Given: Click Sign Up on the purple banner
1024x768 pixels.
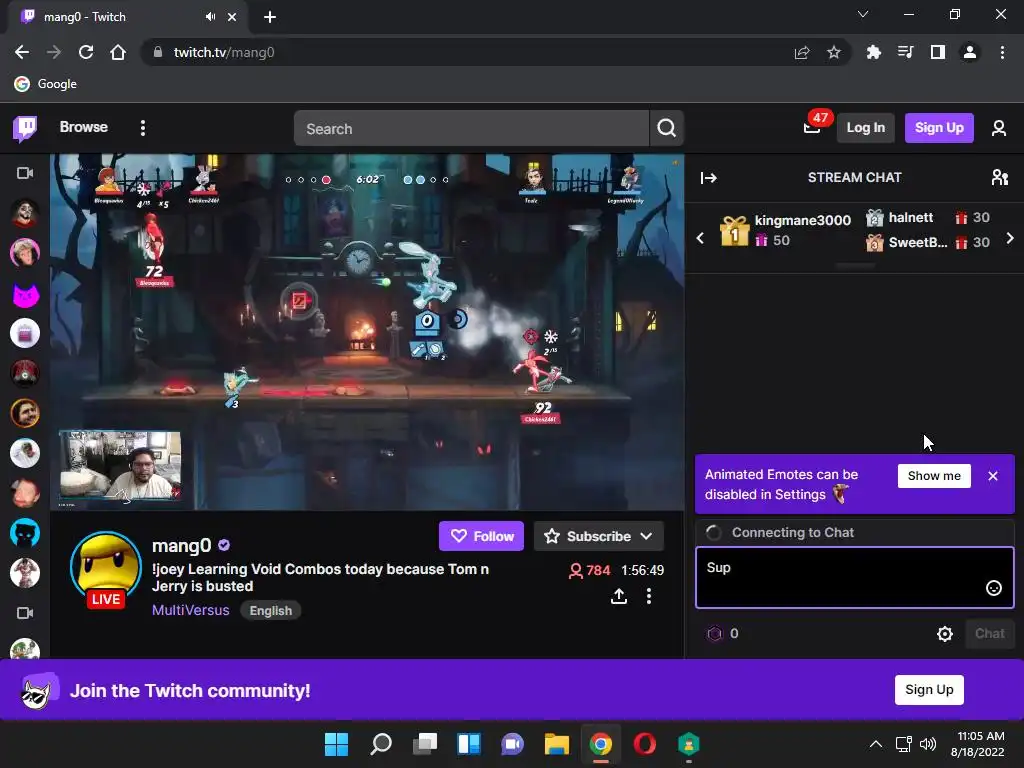Looking at the screenshot, I should (x=929, y=690).
